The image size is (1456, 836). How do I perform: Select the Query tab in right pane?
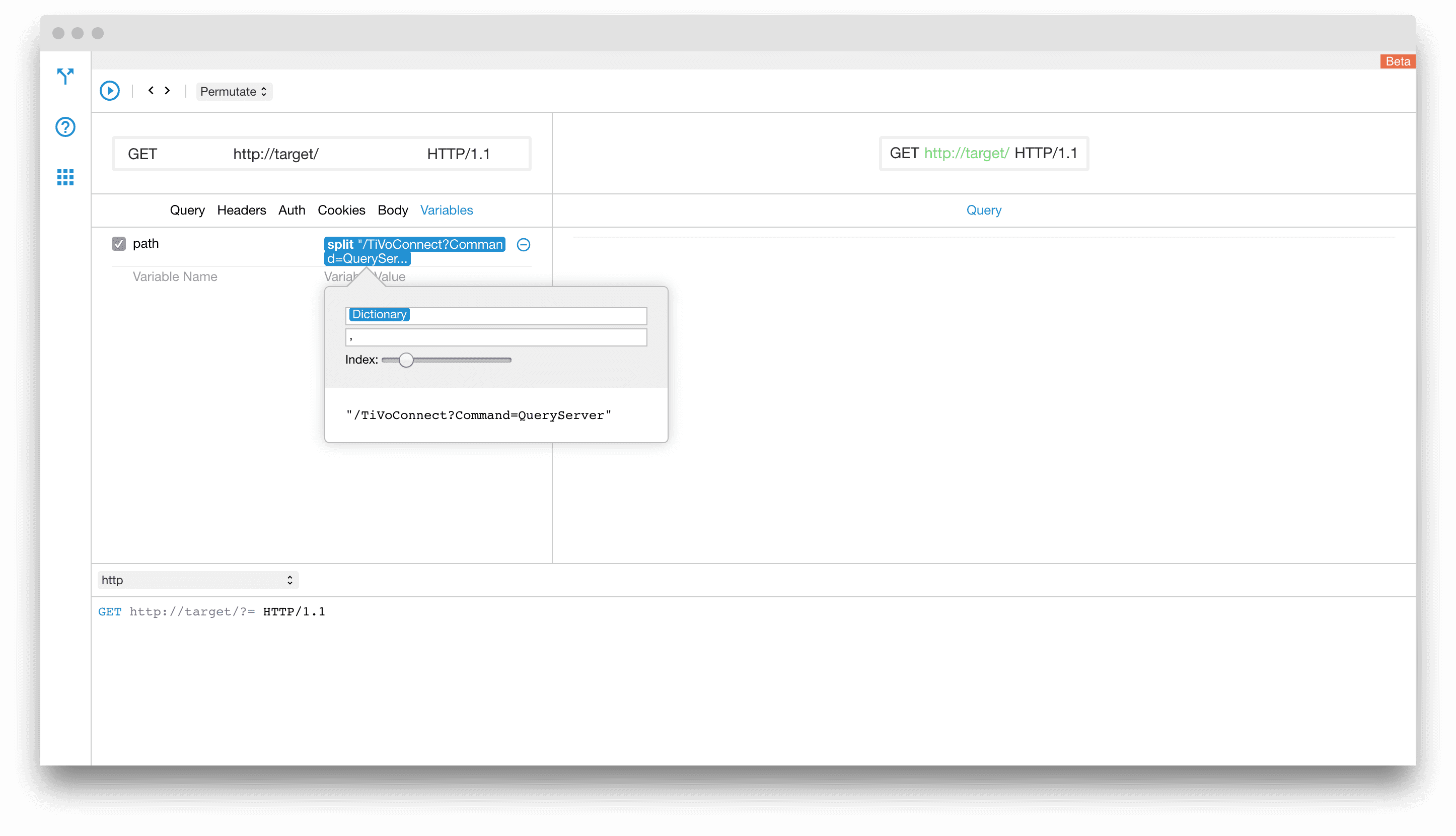[x=984, y=210]
